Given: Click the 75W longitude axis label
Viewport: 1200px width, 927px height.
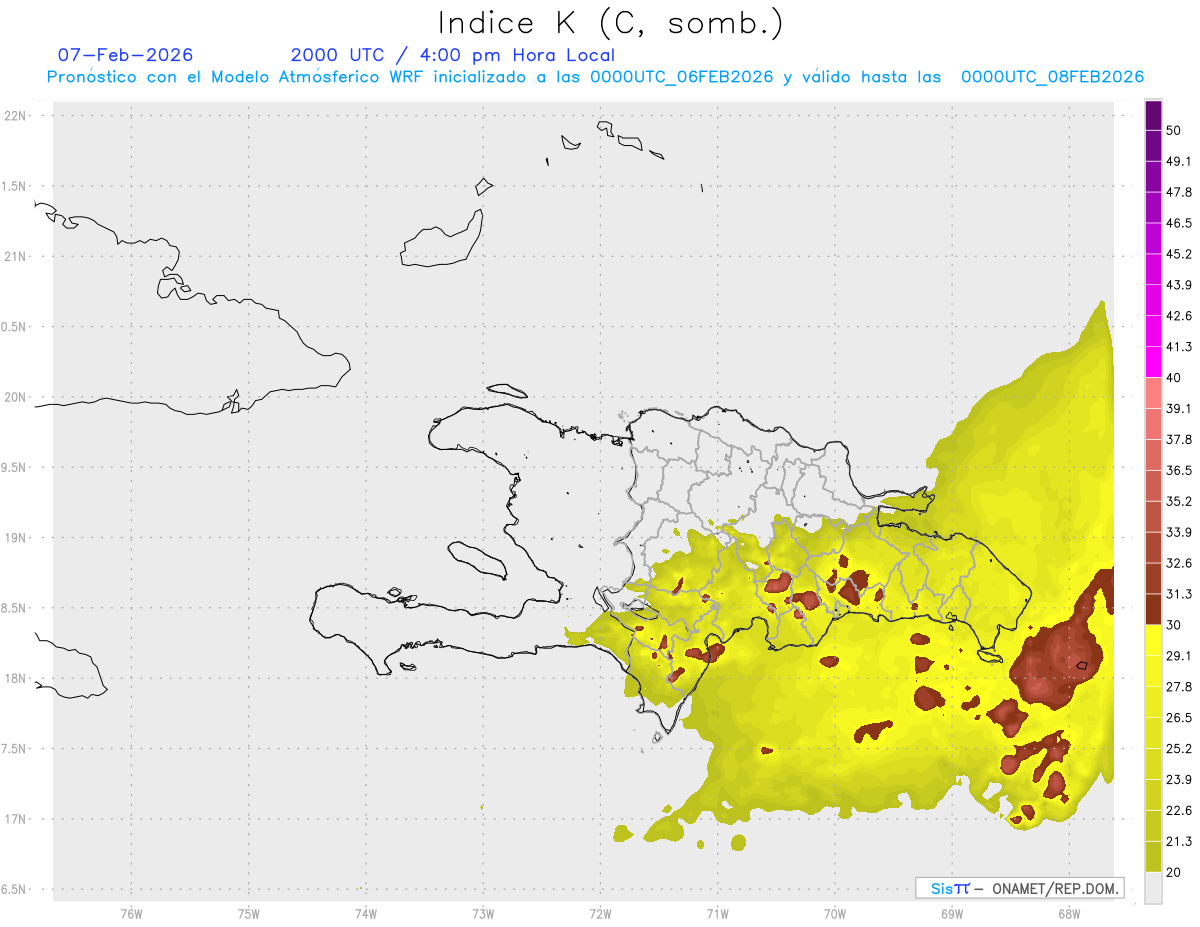Looking at the screenshot, I should click(x=248, y=913).
